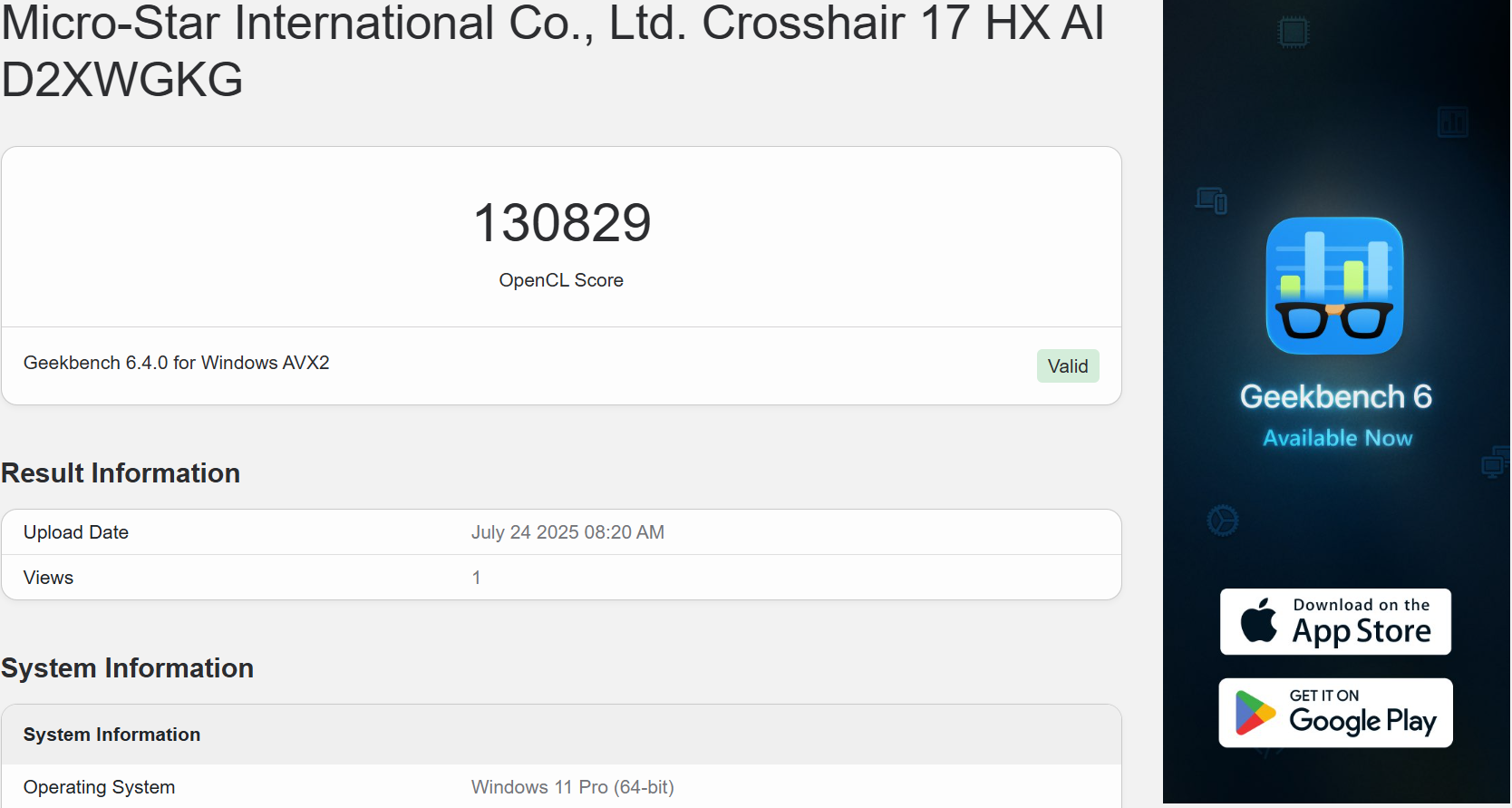This screenshot has height=808, width=1512.
Task: Open the Download on the App Store badge
Action: pos(1335,621)
